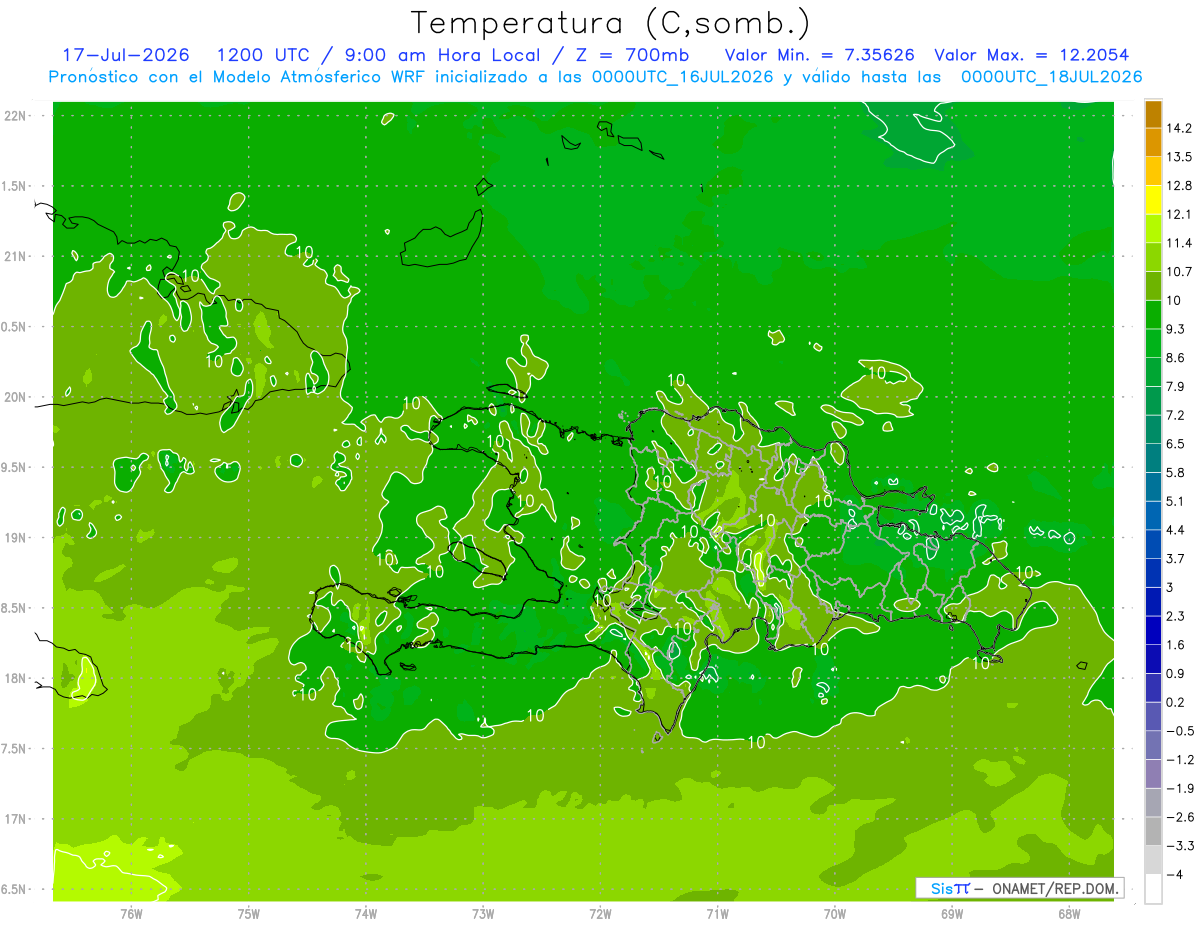Click the dark orange top colorbar swatch
This screenshot has width=1200, height=927.
point(1153,114)
